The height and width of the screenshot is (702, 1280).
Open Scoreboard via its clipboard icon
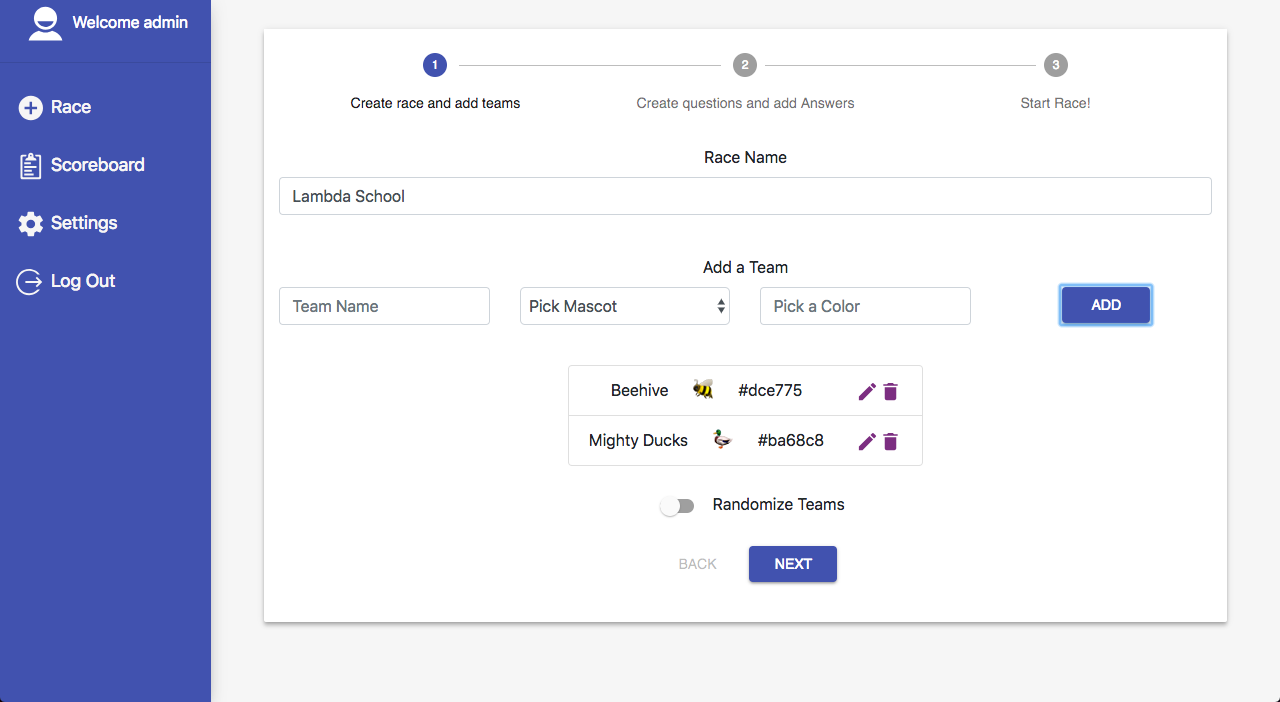30,166
